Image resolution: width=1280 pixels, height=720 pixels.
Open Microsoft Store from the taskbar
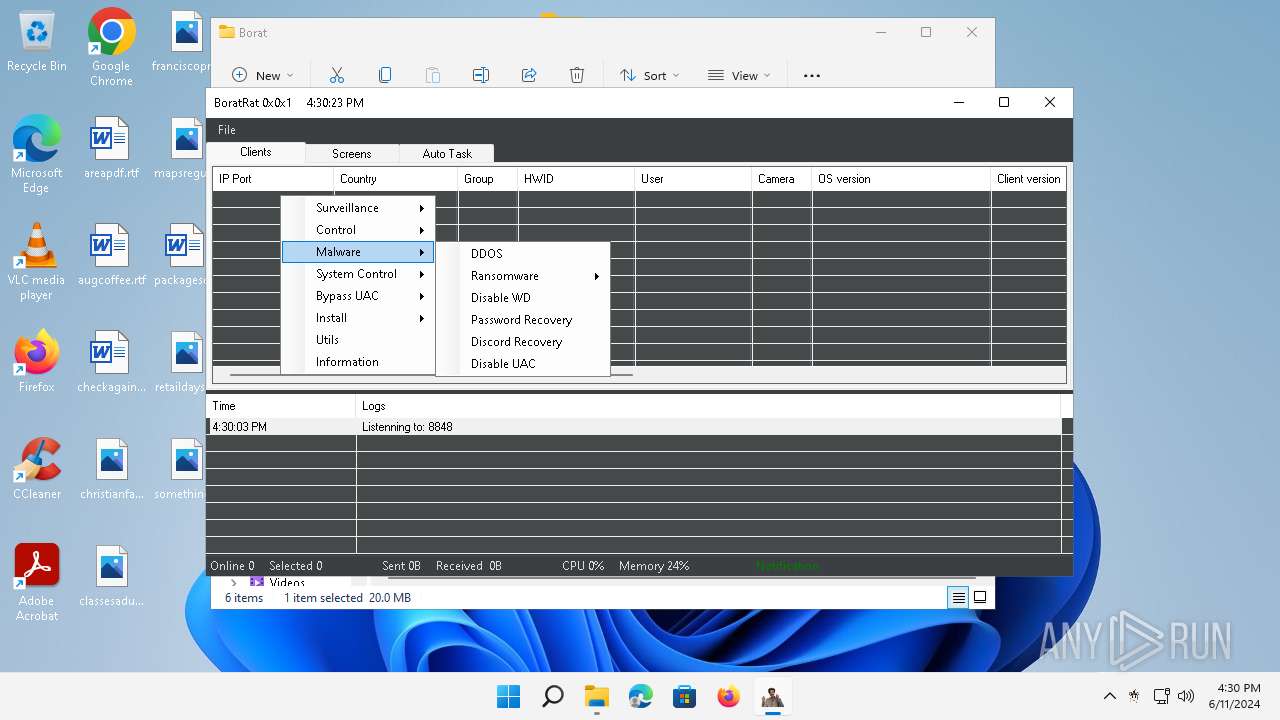(684, 696)
